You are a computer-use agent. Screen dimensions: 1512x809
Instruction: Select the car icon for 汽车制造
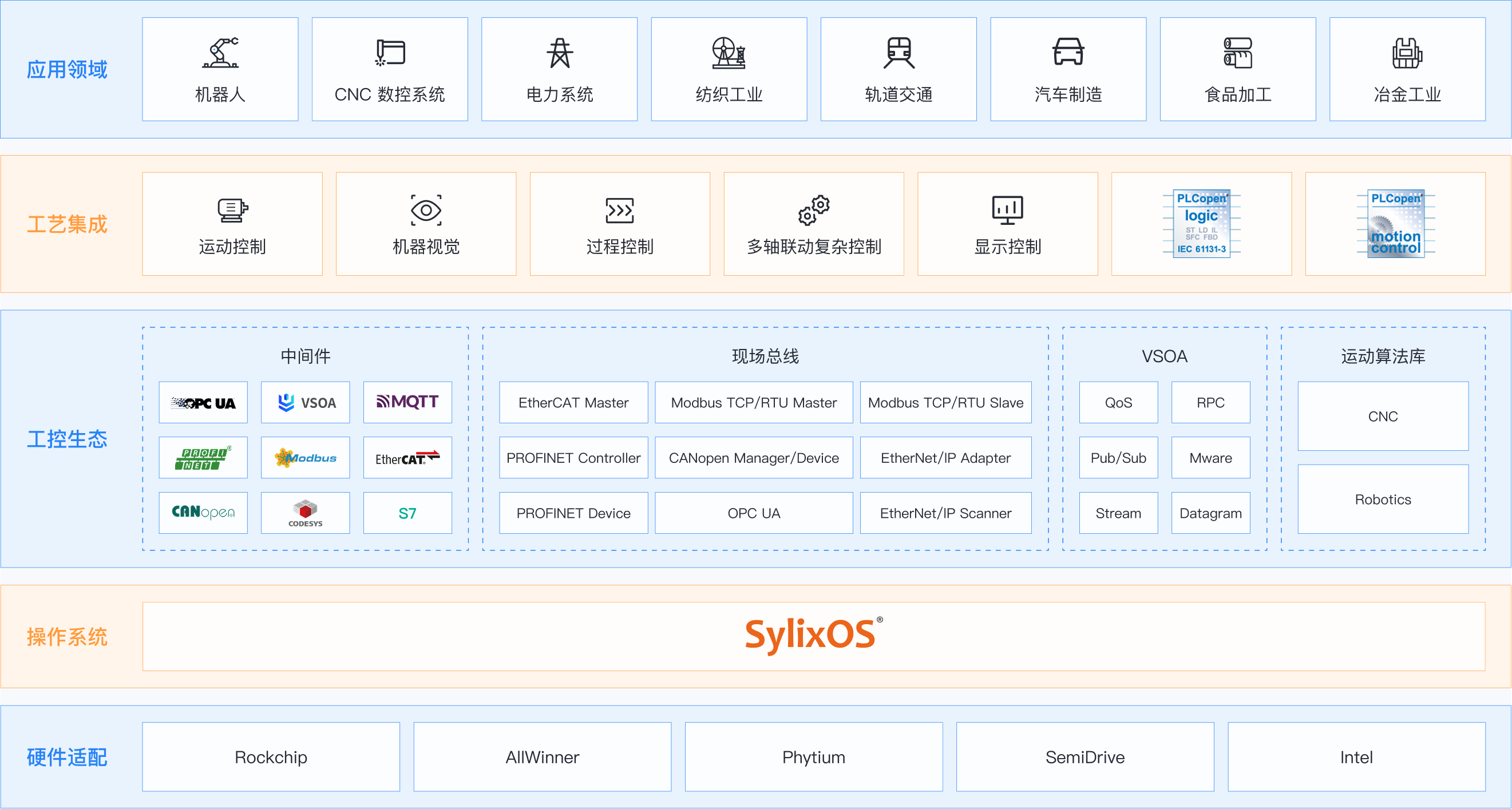click(x=1068, y=51)
